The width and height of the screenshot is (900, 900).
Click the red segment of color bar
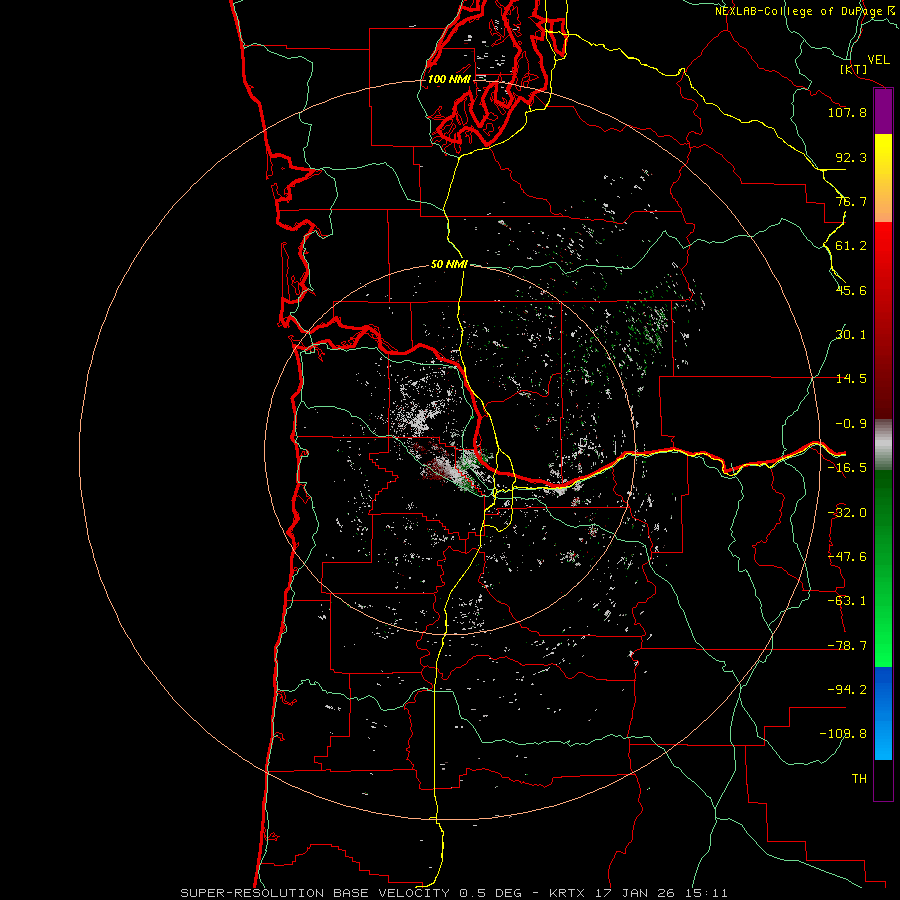click(883, 320)
